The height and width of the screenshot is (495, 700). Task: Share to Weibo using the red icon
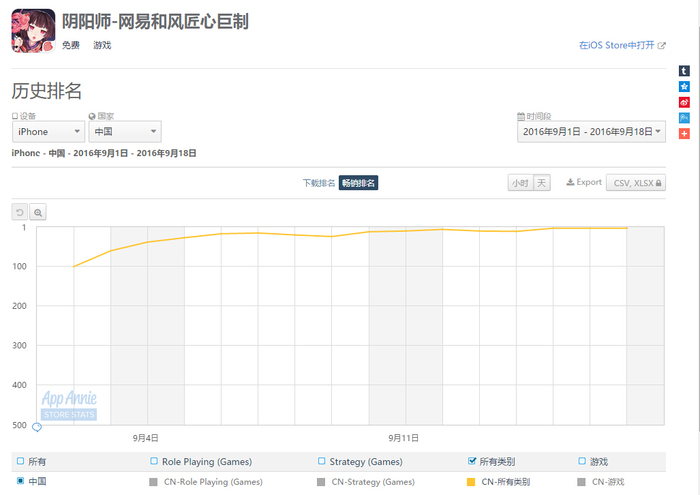pyautogui.click(x=684, y=102)
